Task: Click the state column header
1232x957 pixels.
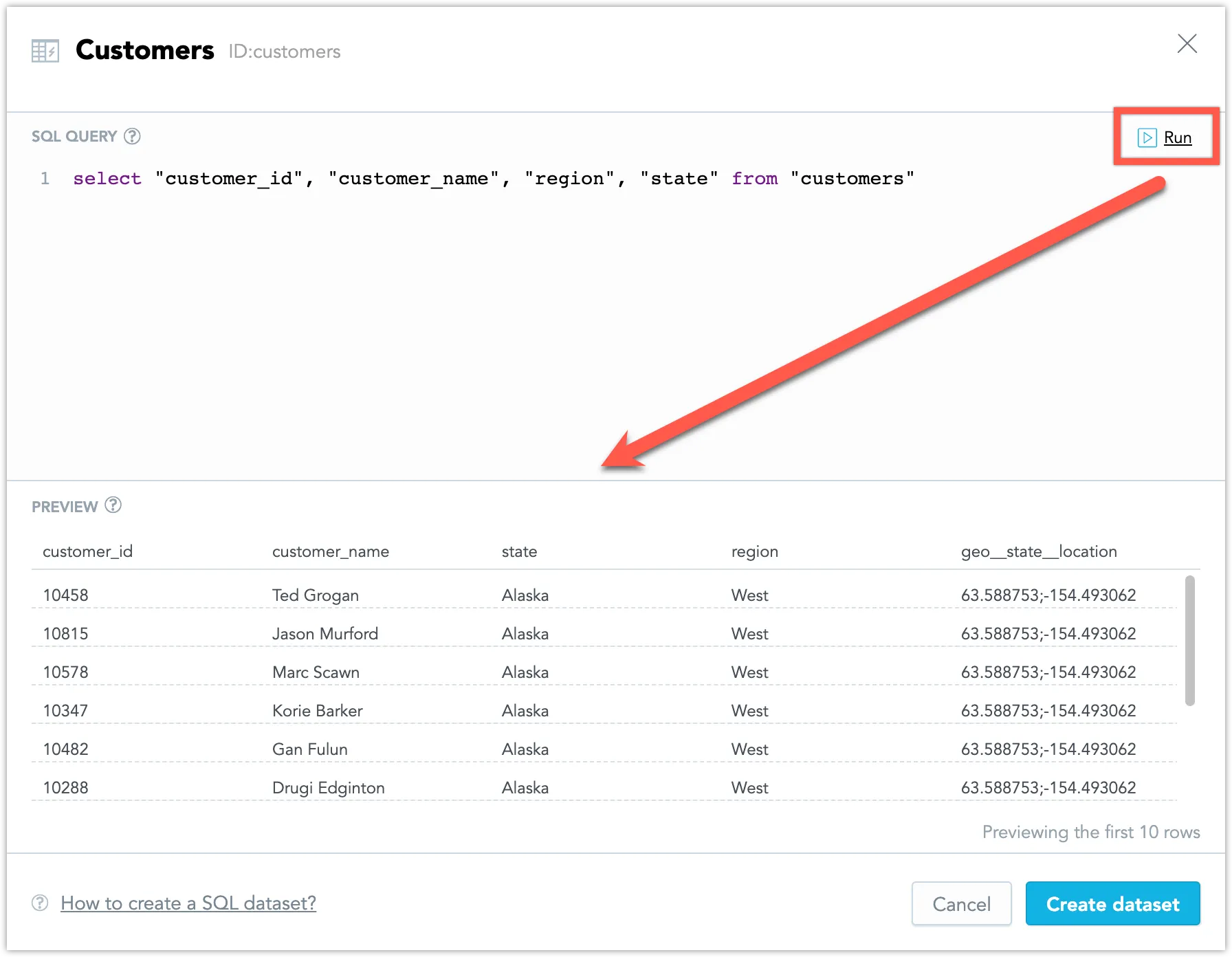Action: point(519,551)
